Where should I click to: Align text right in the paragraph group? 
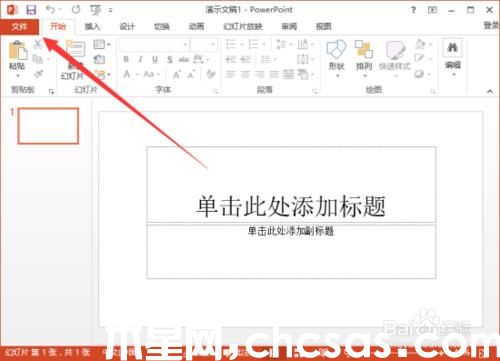pos(260,74)
